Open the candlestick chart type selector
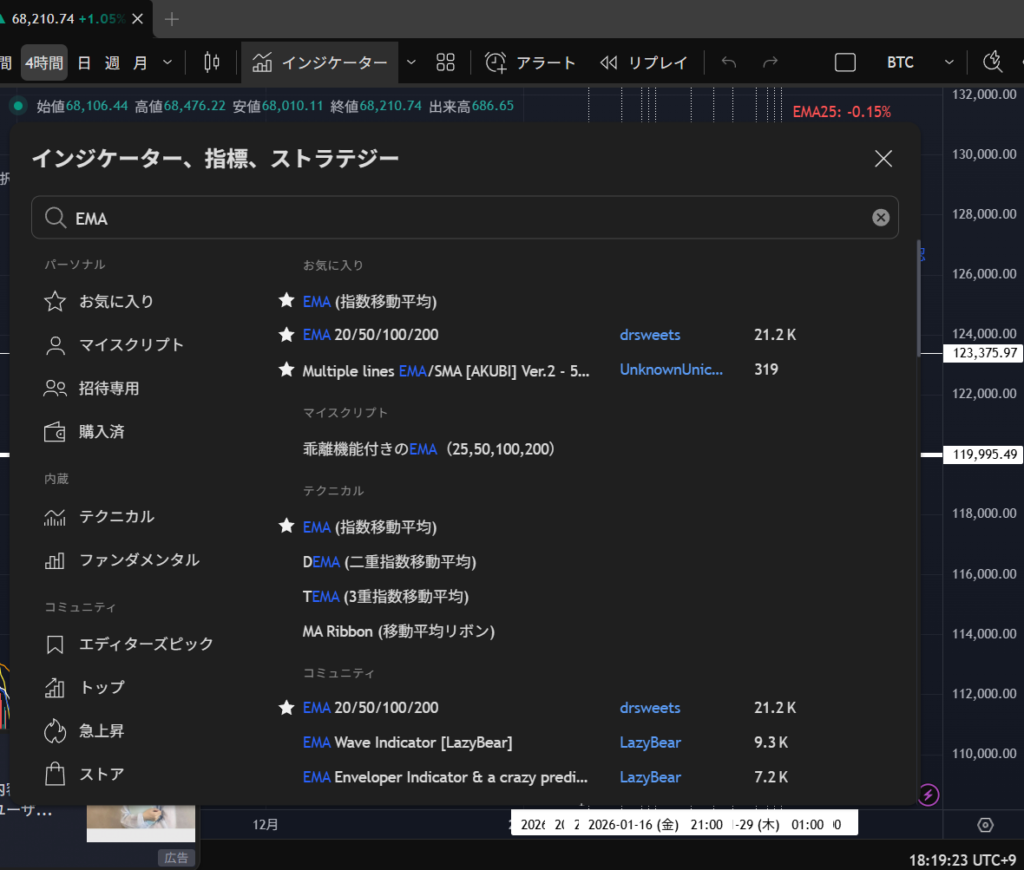The width and height of the screenshot is (1024, 870). point(211,63)
